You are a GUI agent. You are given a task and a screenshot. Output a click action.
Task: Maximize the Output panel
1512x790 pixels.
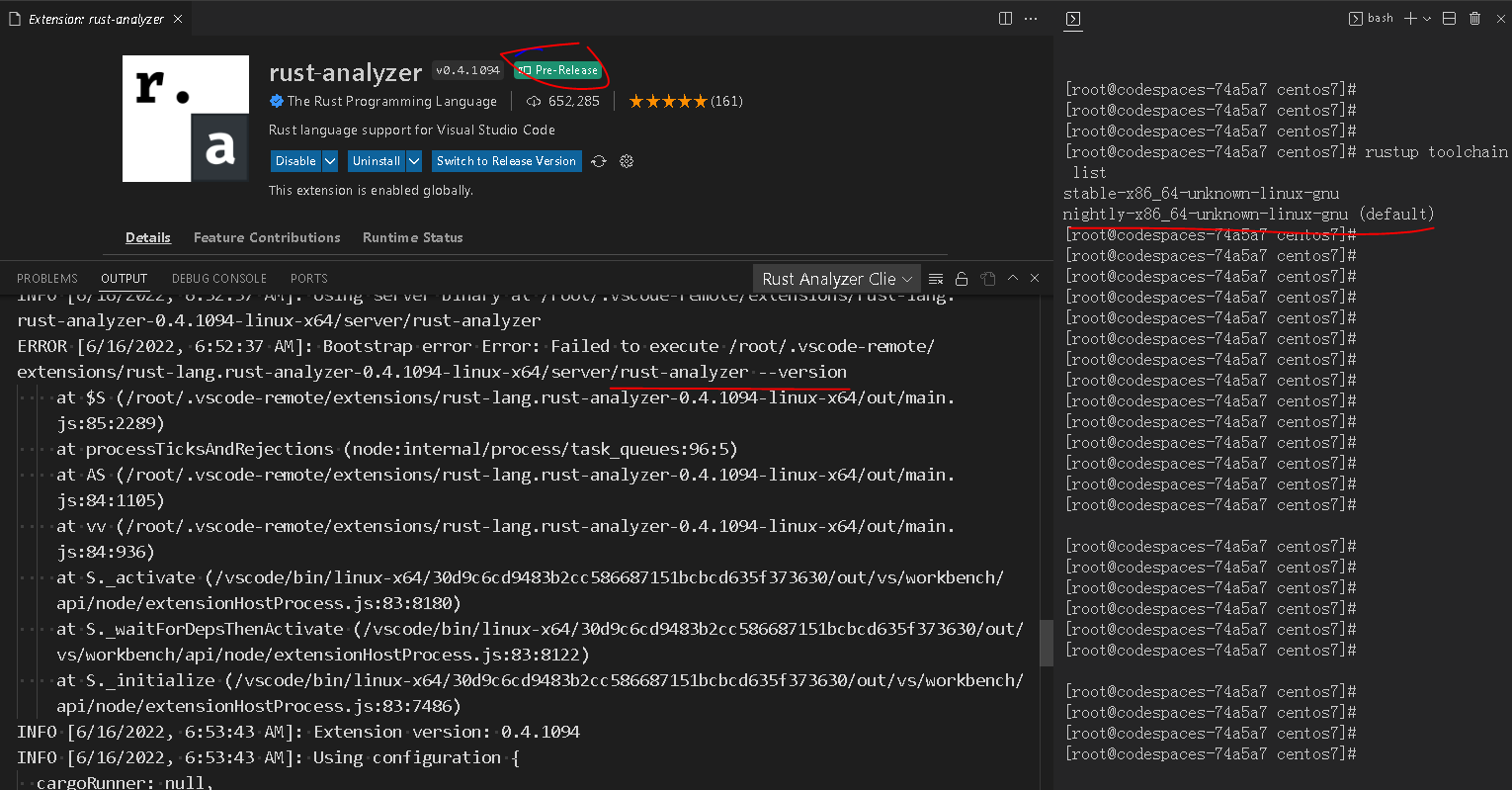[x=1012, y=278]
